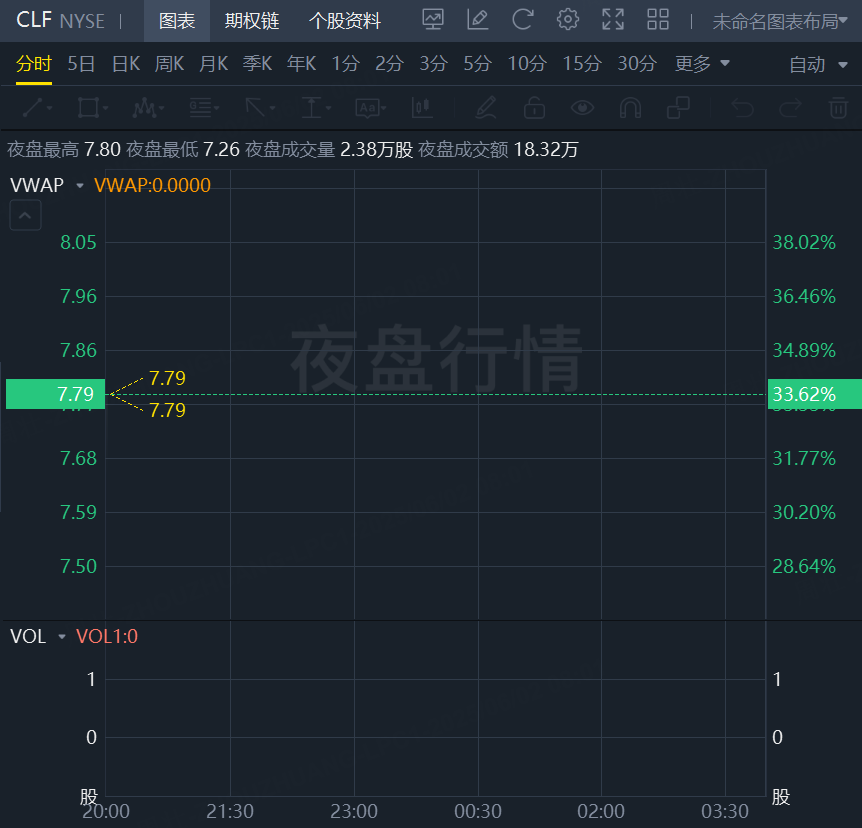The height and width of the screenshot is (828, 862).
Task: Click the candlestick bar chart tool icon
Action: 422,108
